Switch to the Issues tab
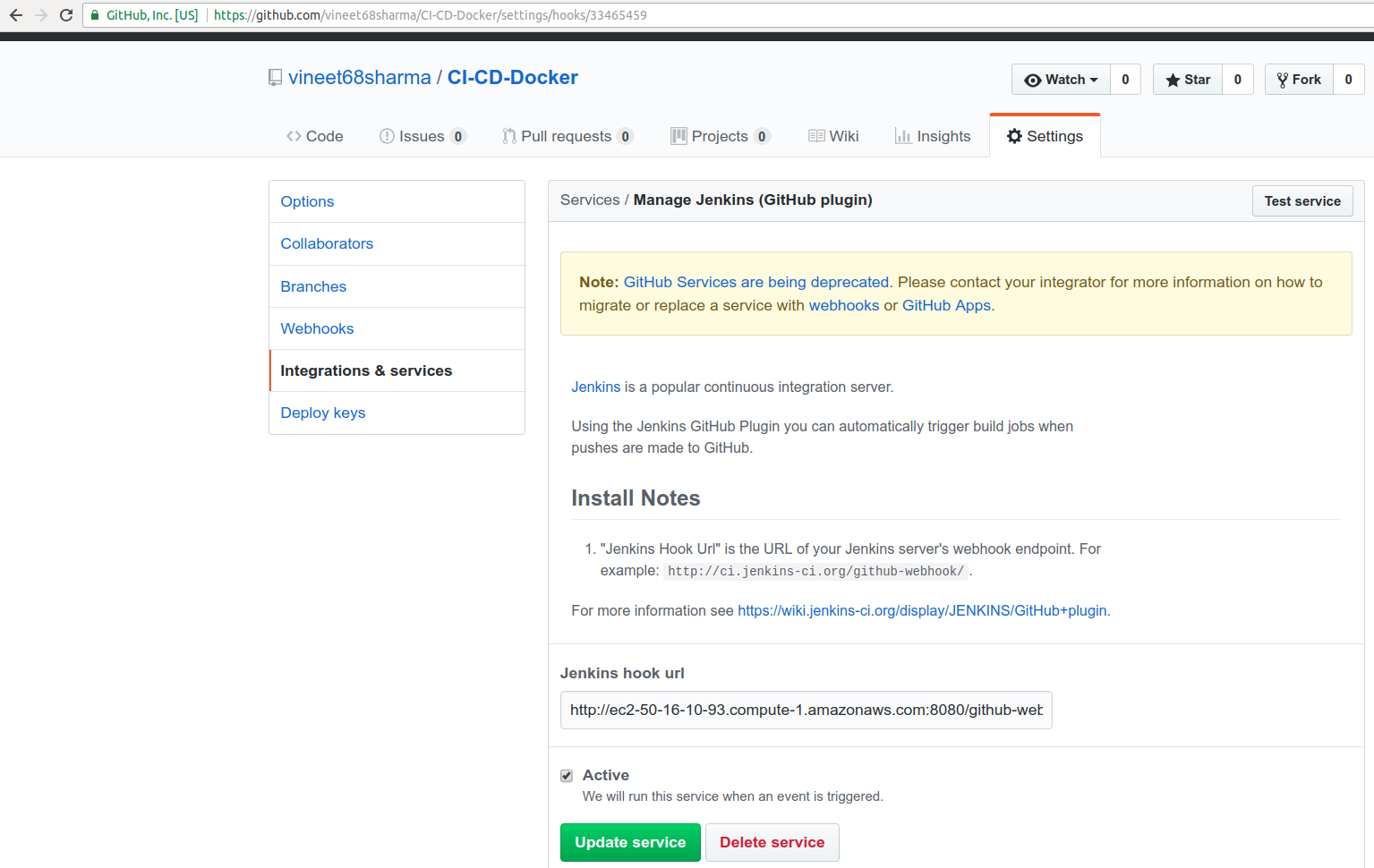The height and width of the screenshot is (868, 1374). coord(422,136)
